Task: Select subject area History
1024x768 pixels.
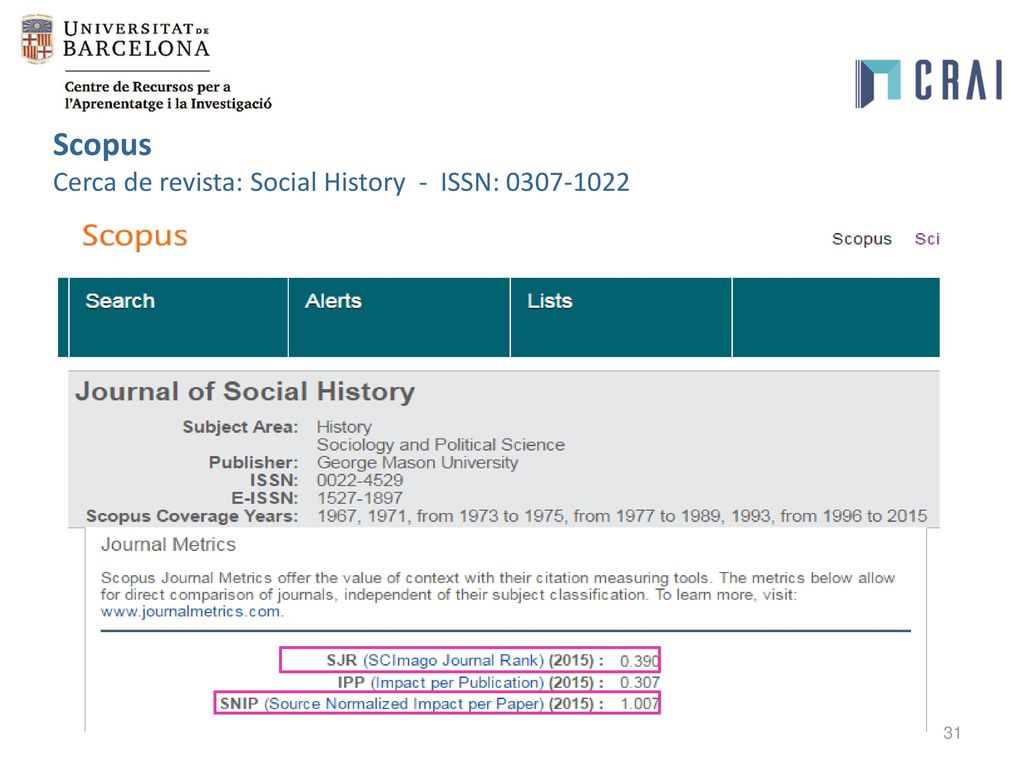Action: pos(344,427)
